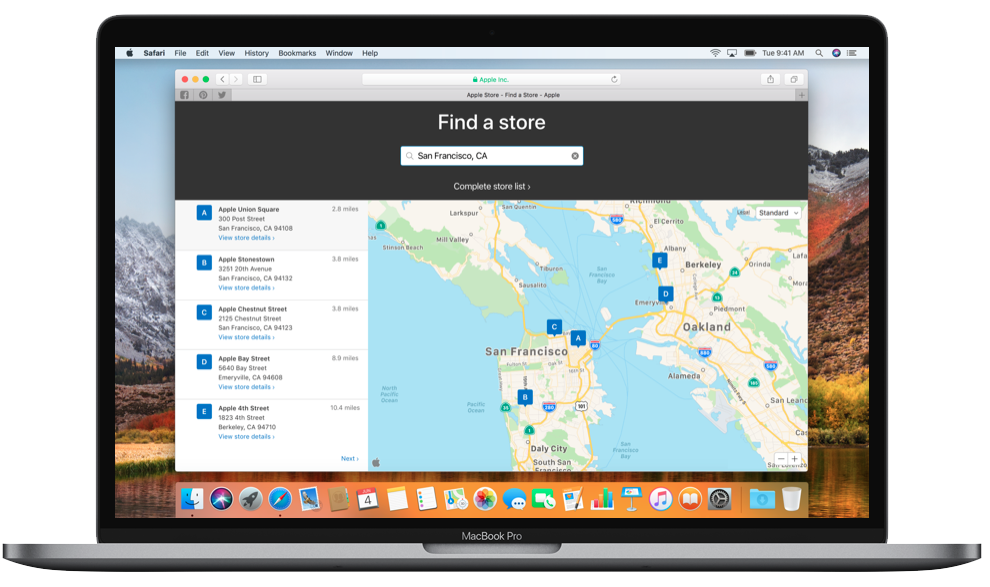Screen dimensions: 990x587
Task: Toggle the Safari sidebar button
Action: pos(258,79)
